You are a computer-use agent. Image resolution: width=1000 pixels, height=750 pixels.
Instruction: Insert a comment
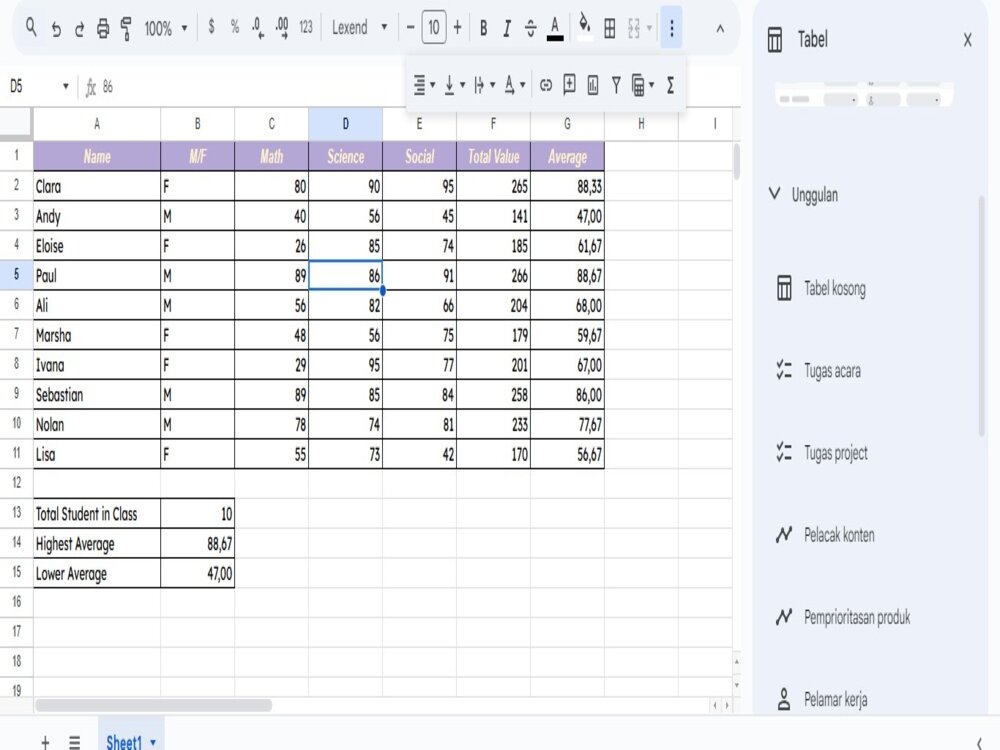(570, 84)
